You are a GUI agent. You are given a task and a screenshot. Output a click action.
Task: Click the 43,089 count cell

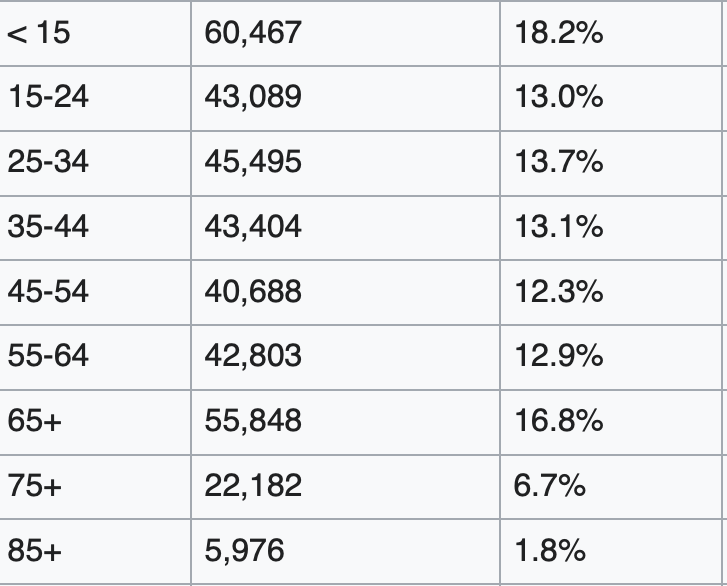pyautogui.click(x=252, y=97)
